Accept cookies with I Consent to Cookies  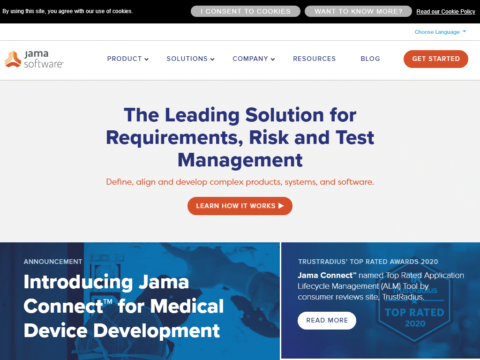(245, 11)
